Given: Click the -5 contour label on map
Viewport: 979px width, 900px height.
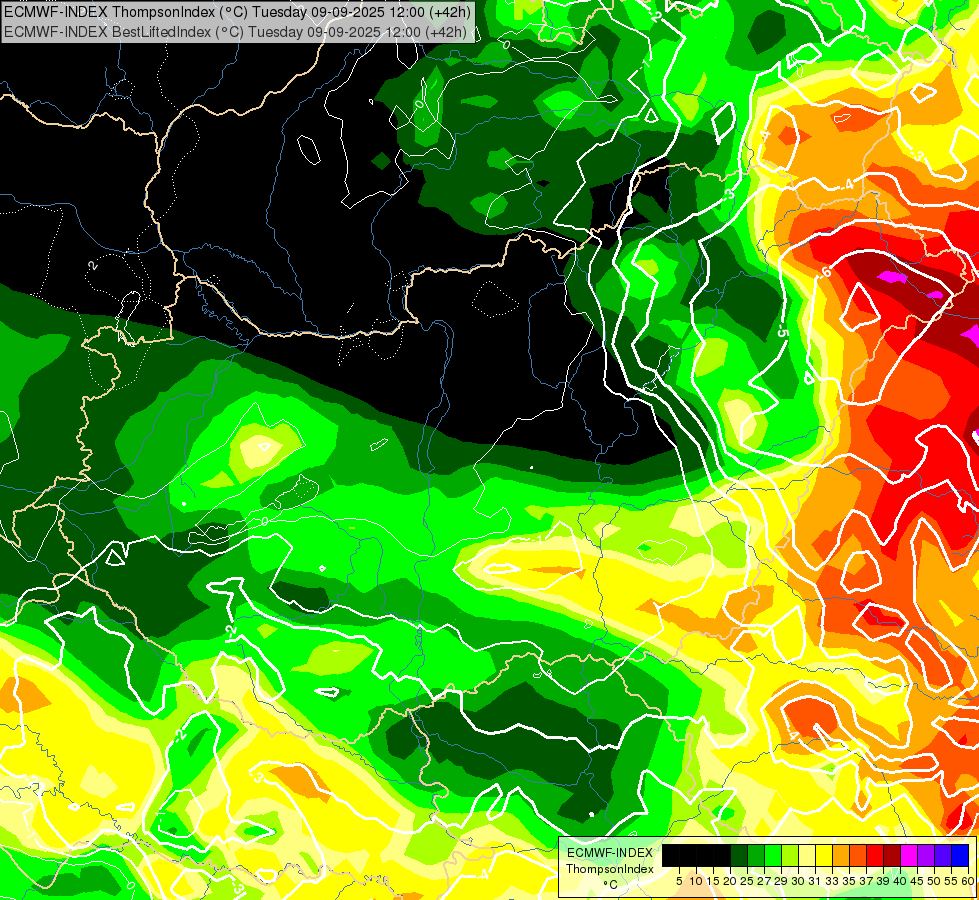Looking at the screenshot, I should point(782,329).
